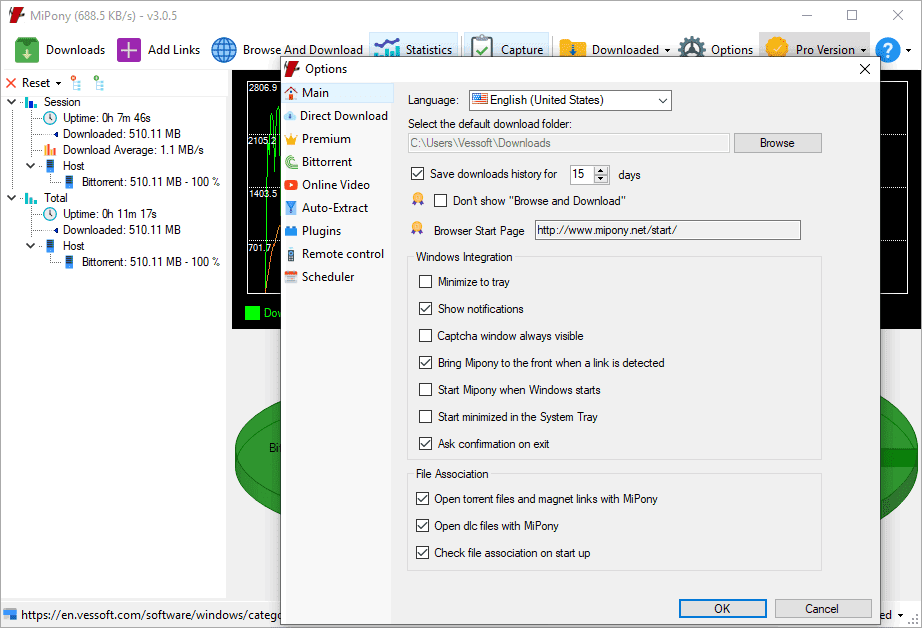The image size is (922, 628).
Task: Open the Language dropdown
Action: [570, 100]
